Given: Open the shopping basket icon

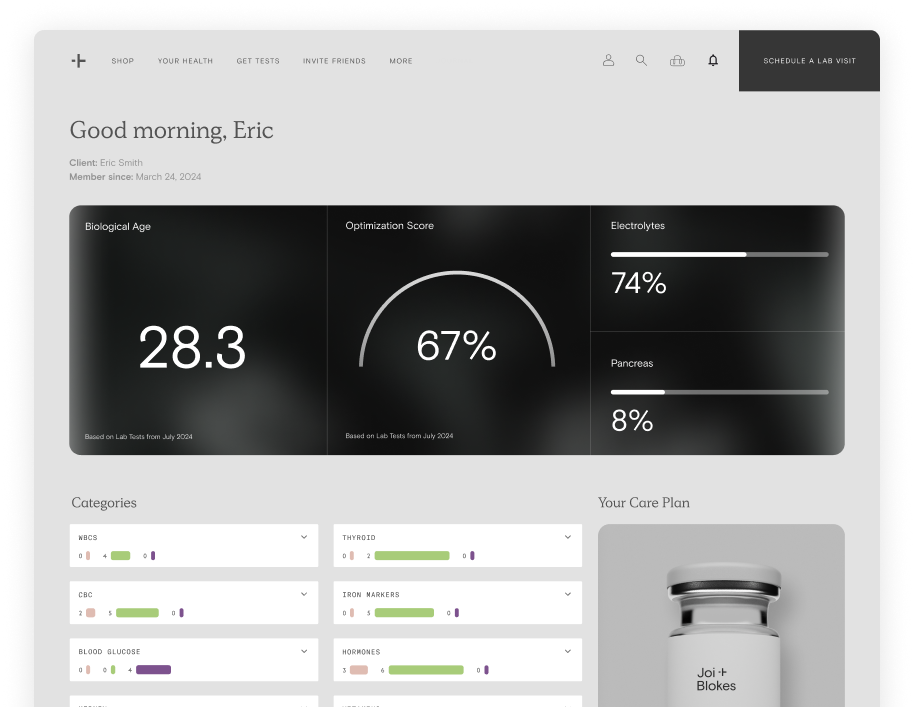Looking at the screenshot, I should click(677, 61).
